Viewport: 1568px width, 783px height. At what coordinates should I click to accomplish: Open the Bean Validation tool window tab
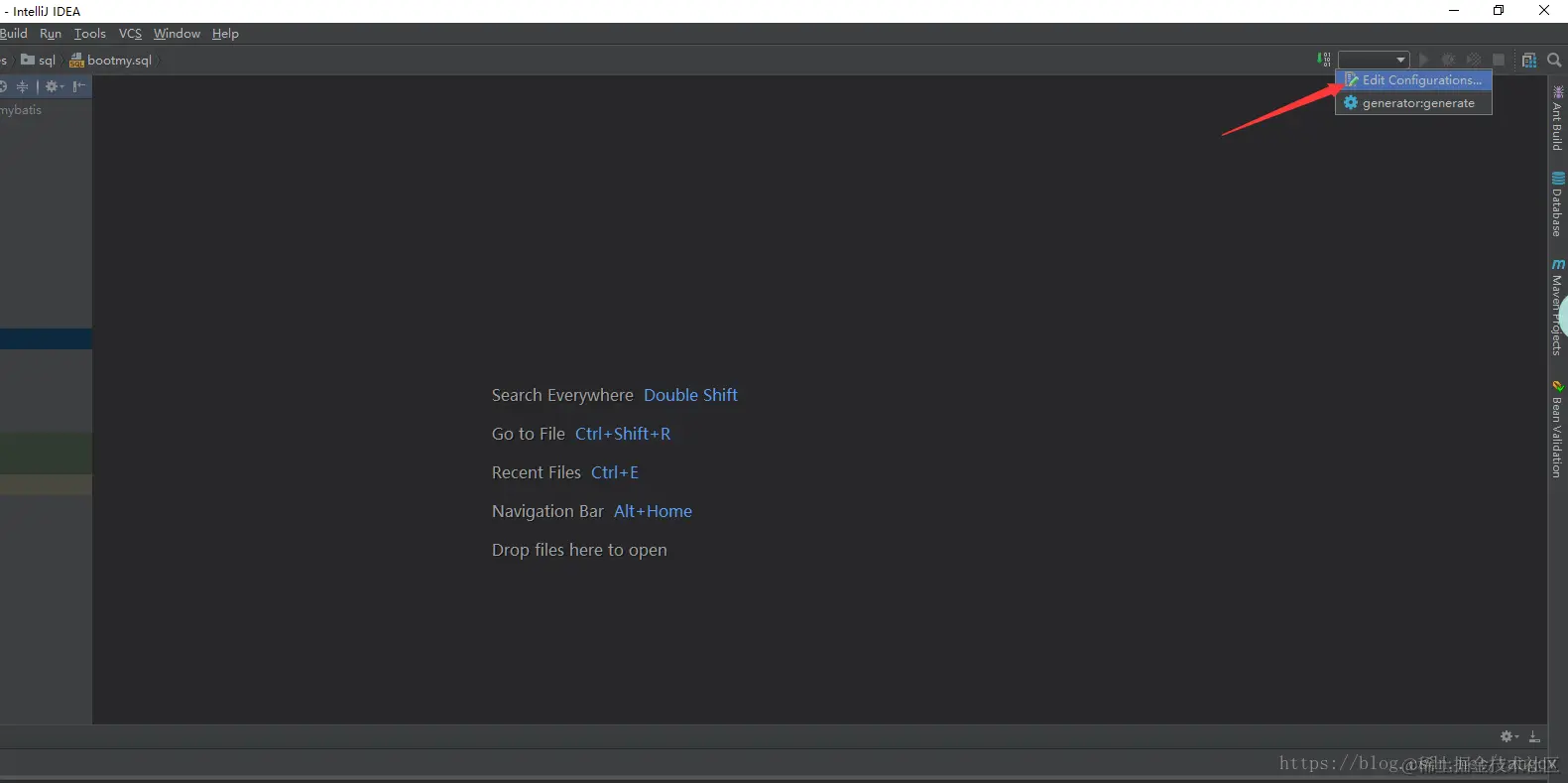(x=1557, y=429)
